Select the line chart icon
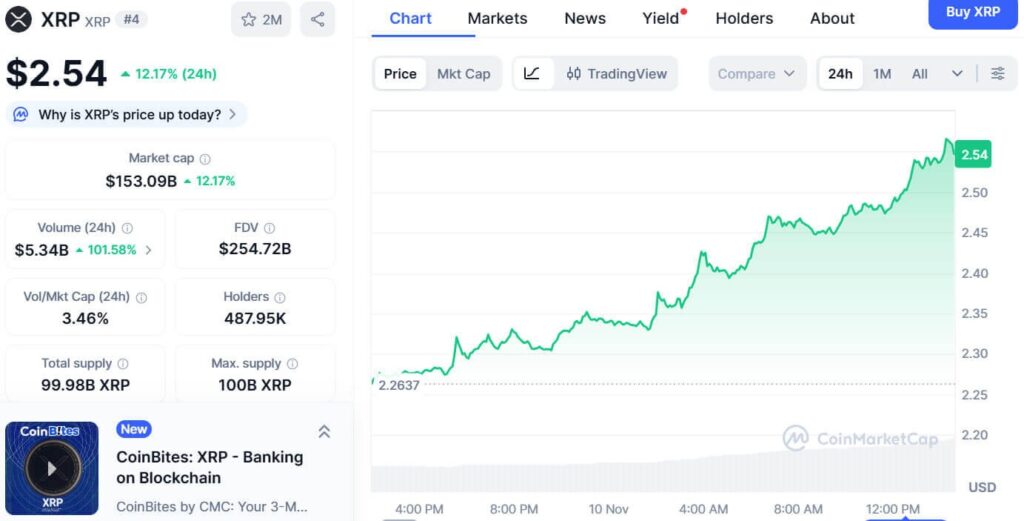The width and height of the screenshot is (1024, 521). click(x=532, y=73)
